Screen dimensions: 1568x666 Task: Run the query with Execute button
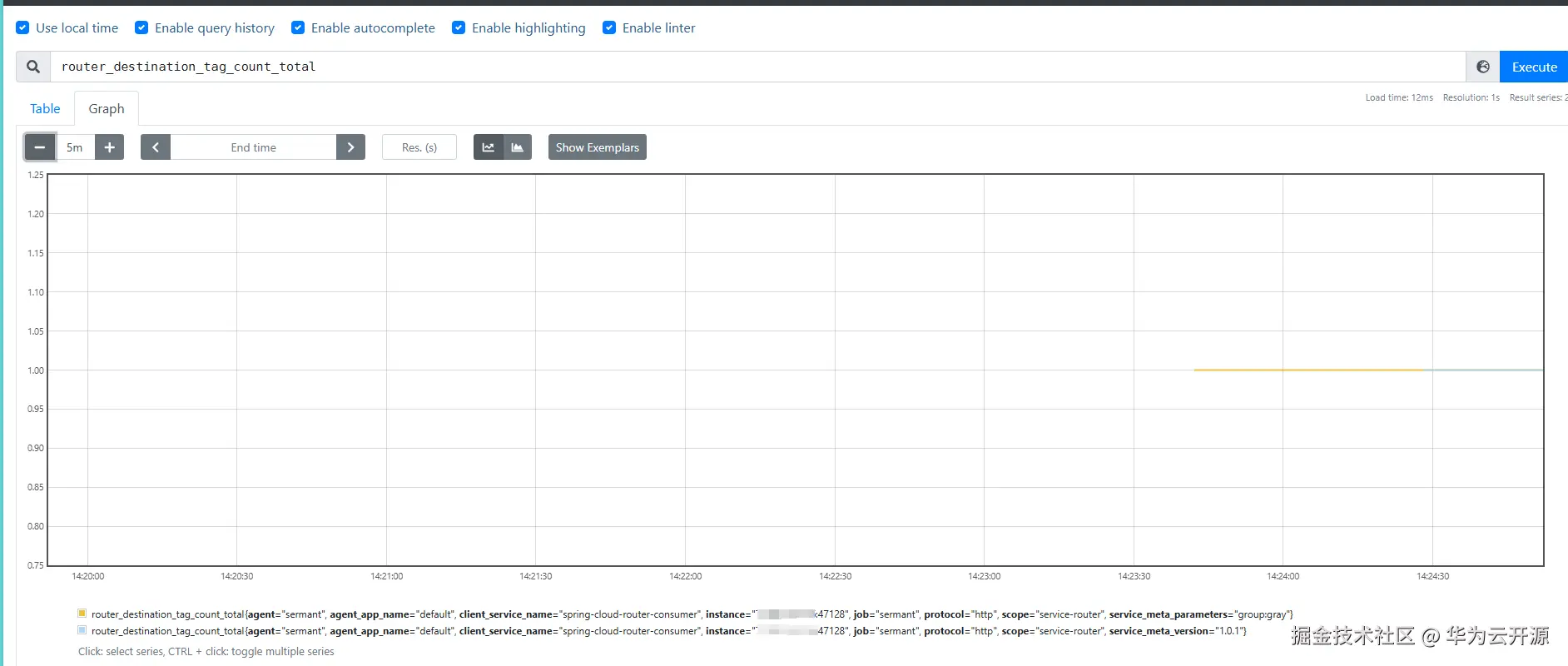point(1534,67)
